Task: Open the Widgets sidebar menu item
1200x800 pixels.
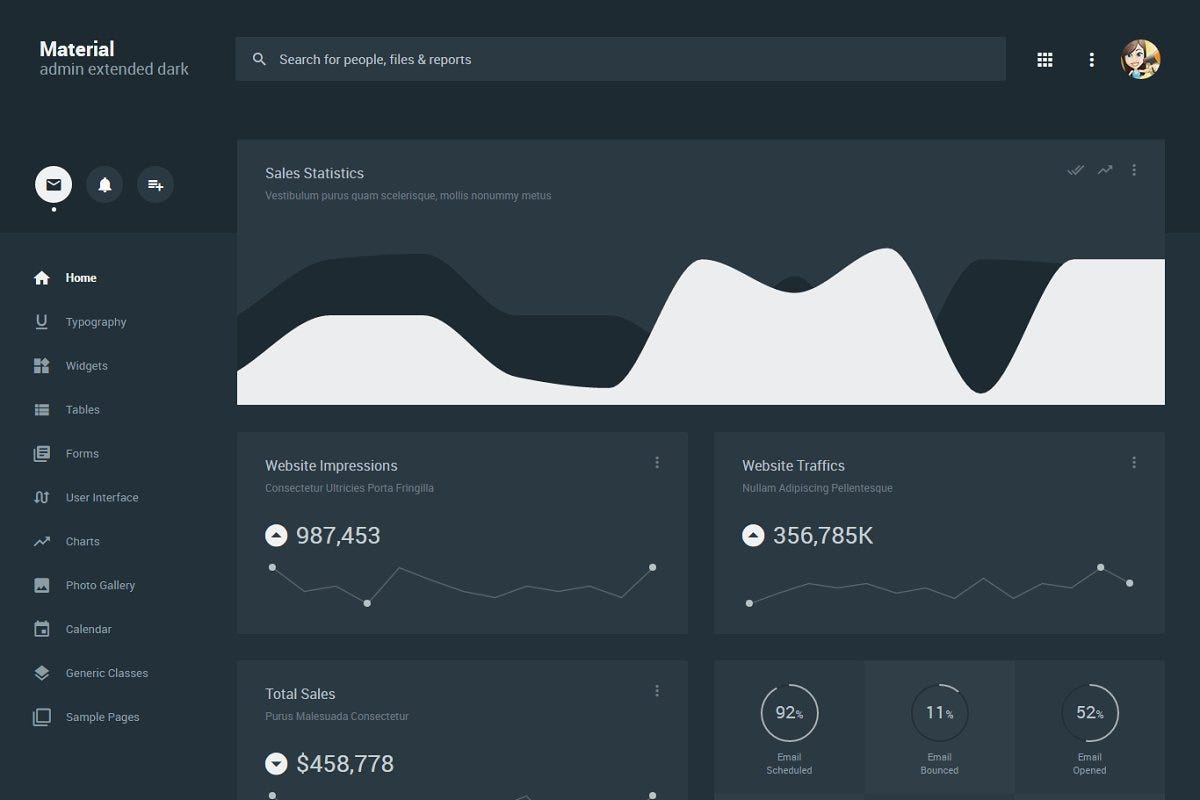Action: [x=87, y=366]
